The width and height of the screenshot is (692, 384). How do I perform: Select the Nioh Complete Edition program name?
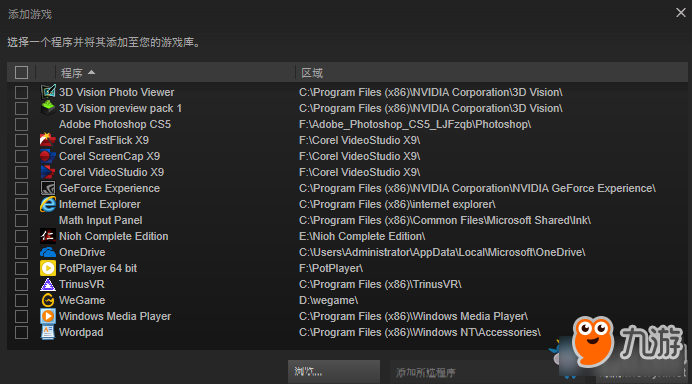click(x=113, y=236)
